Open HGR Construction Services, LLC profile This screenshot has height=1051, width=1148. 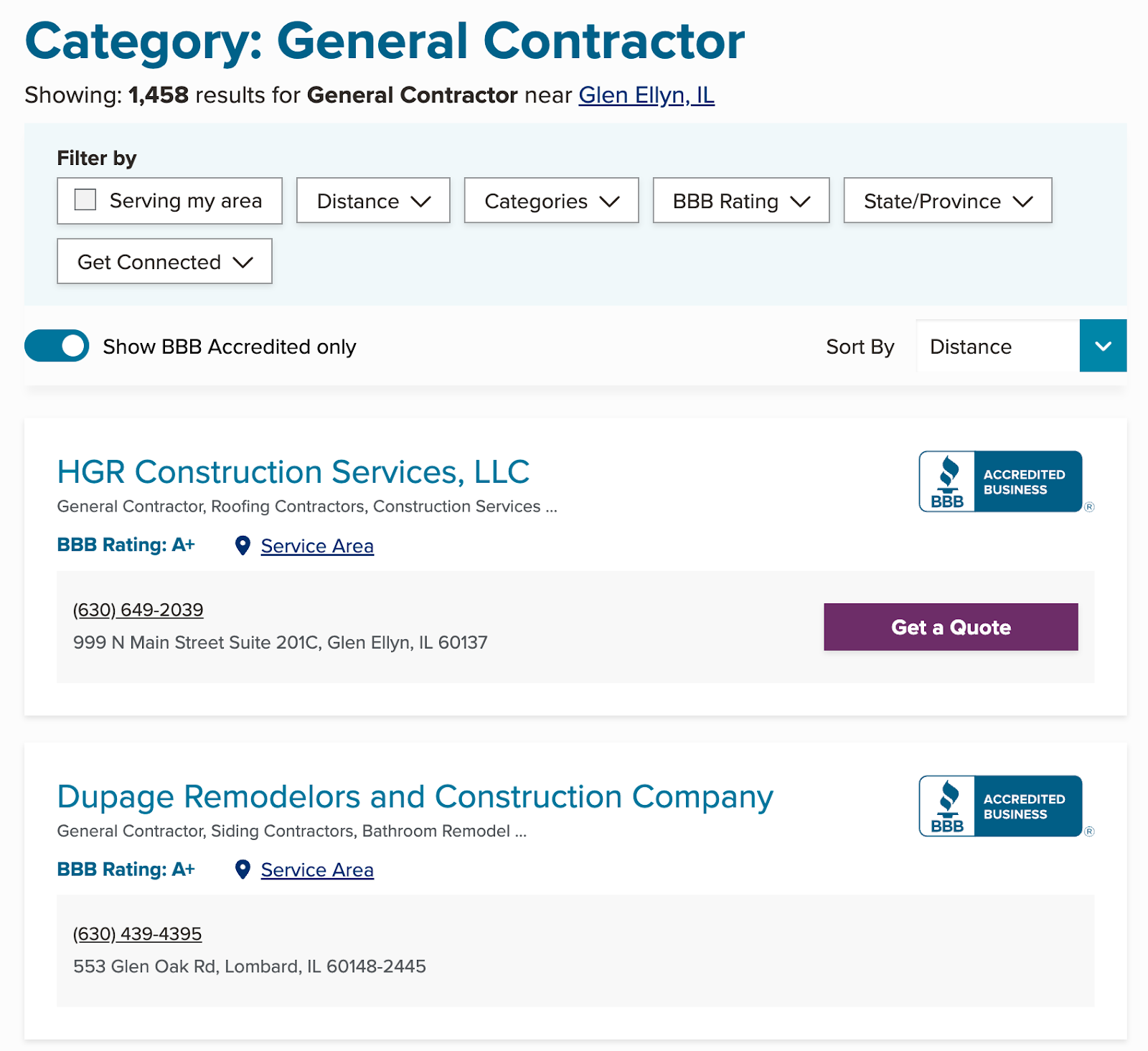point(293,471)
